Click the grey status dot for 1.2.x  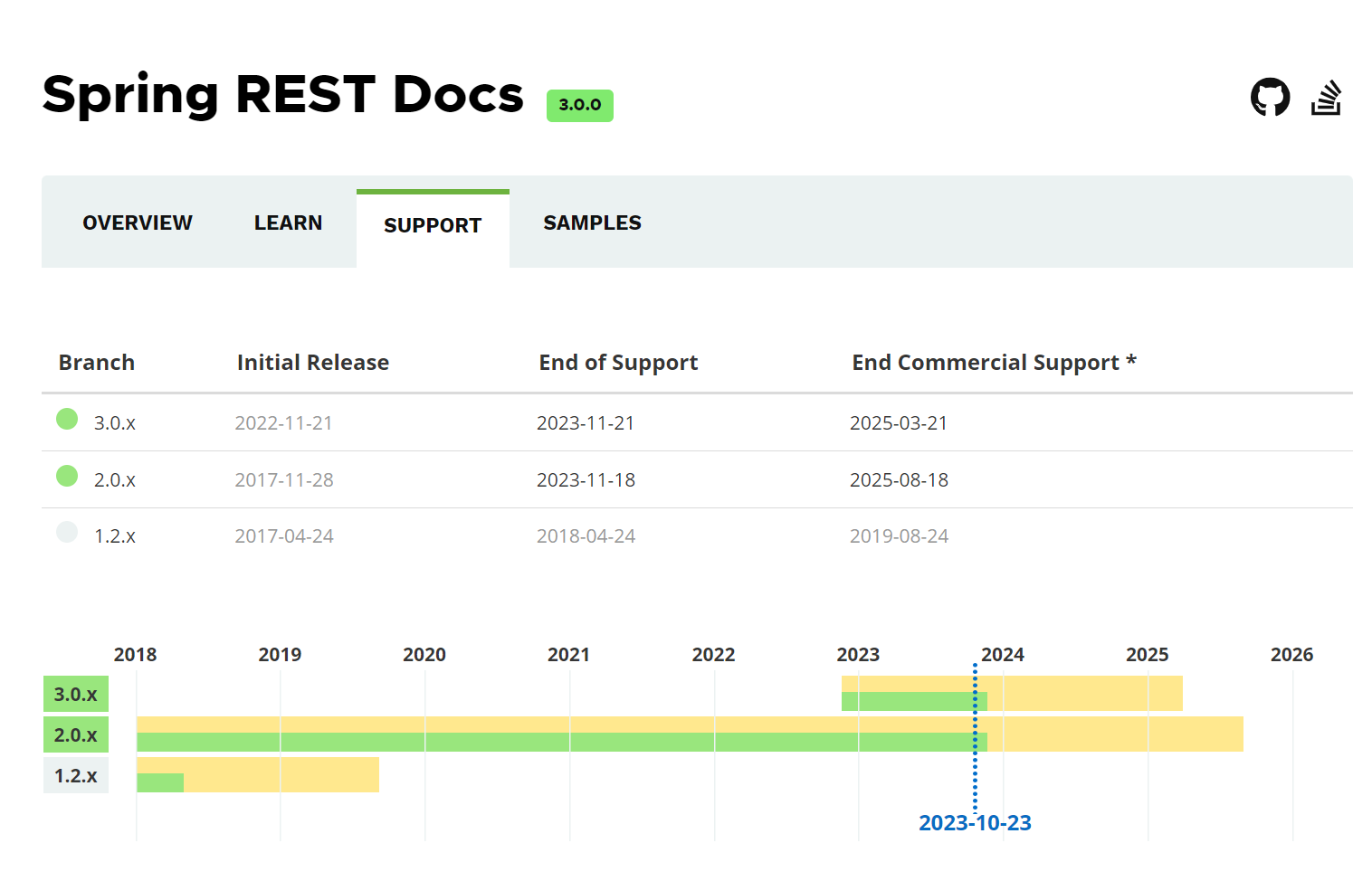67,532
